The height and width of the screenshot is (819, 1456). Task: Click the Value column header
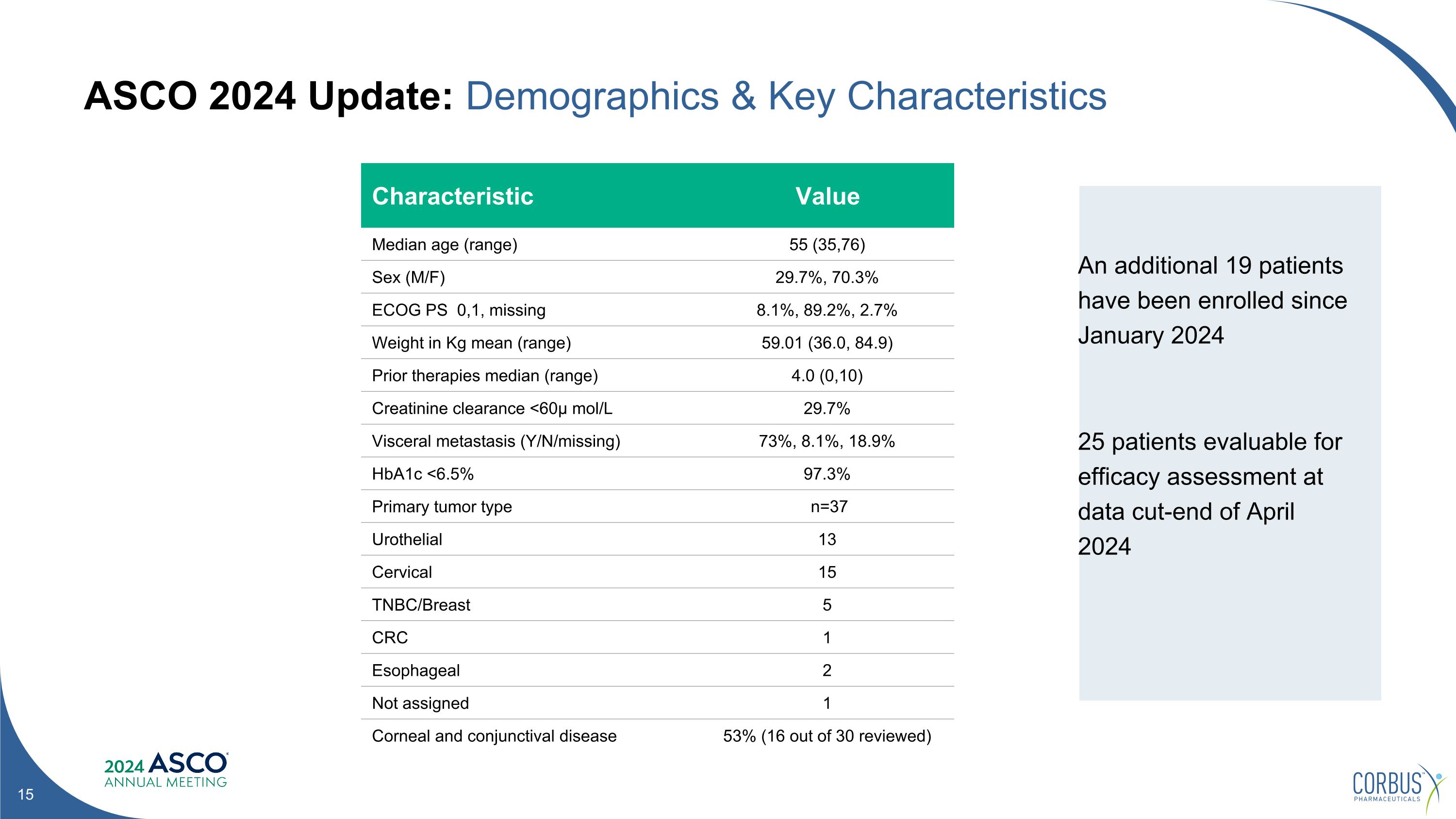[x=827, y=196]
